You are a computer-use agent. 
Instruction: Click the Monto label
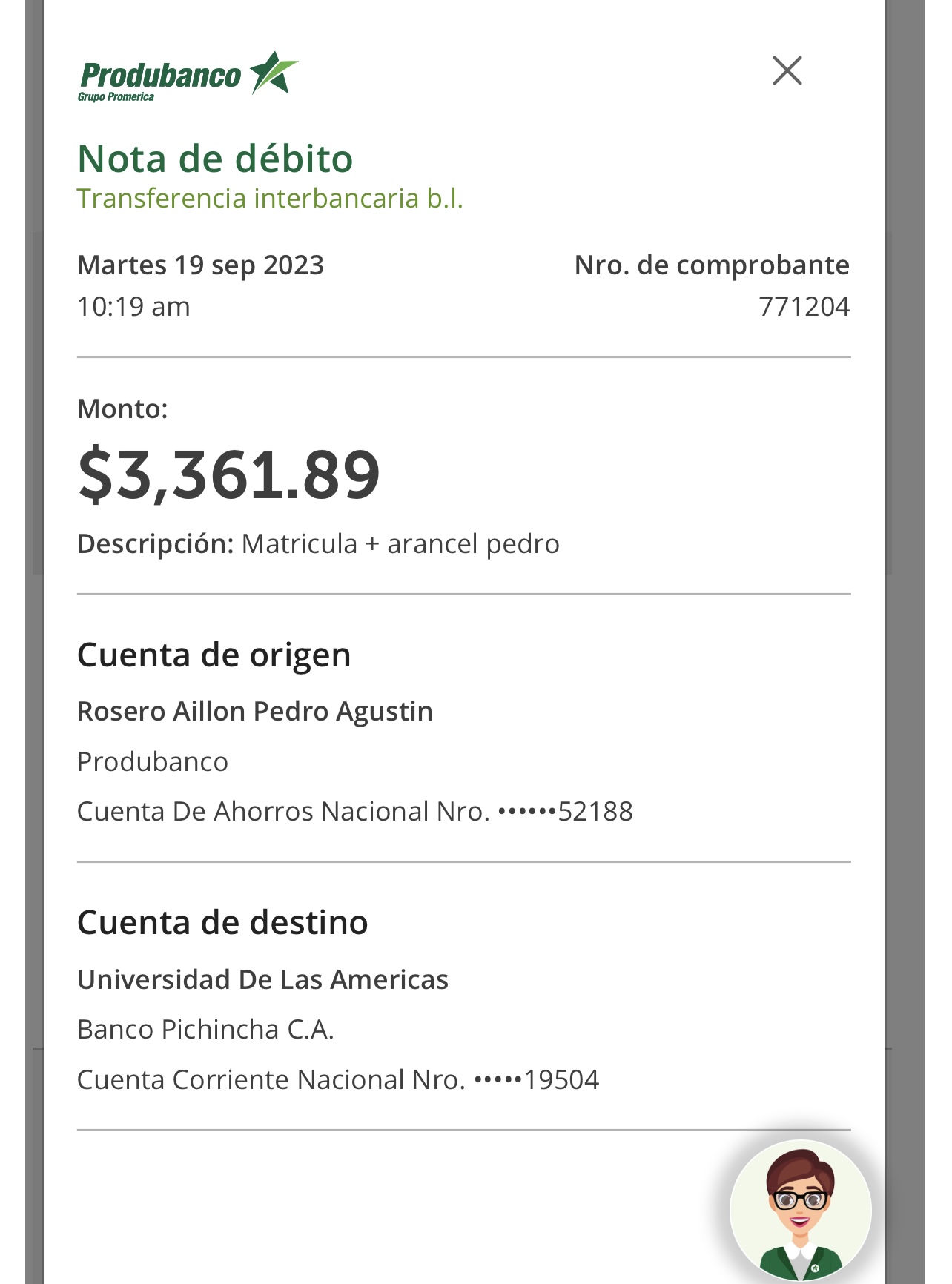(x=122, y=408)
